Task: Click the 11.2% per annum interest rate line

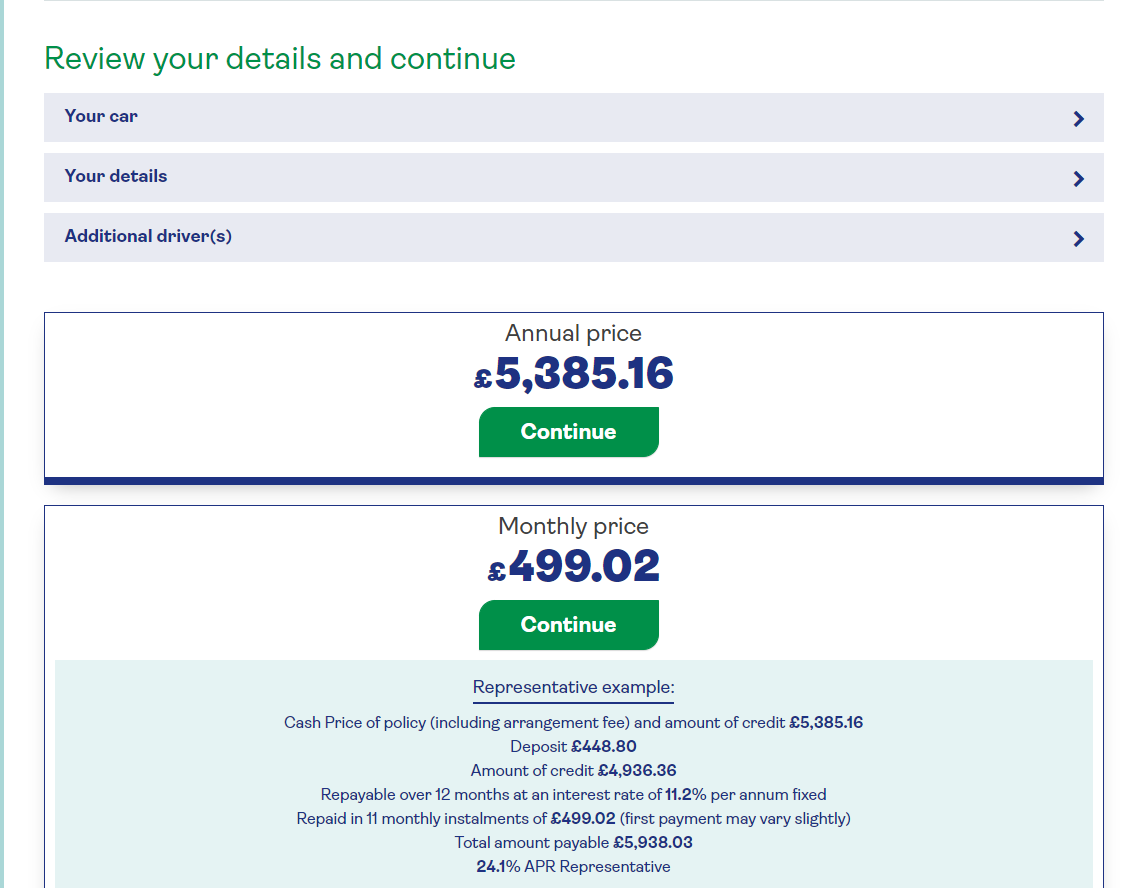Action: click(x=573, y=795)
